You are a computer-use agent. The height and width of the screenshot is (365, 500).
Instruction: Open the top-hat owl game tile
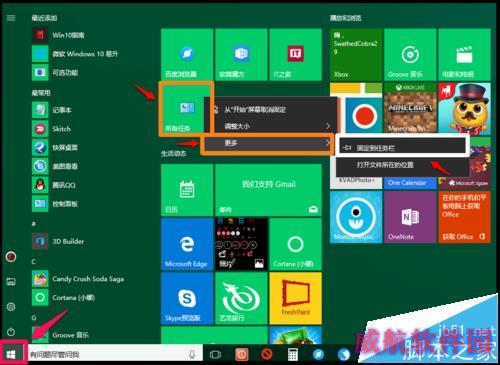pos(464,108)
